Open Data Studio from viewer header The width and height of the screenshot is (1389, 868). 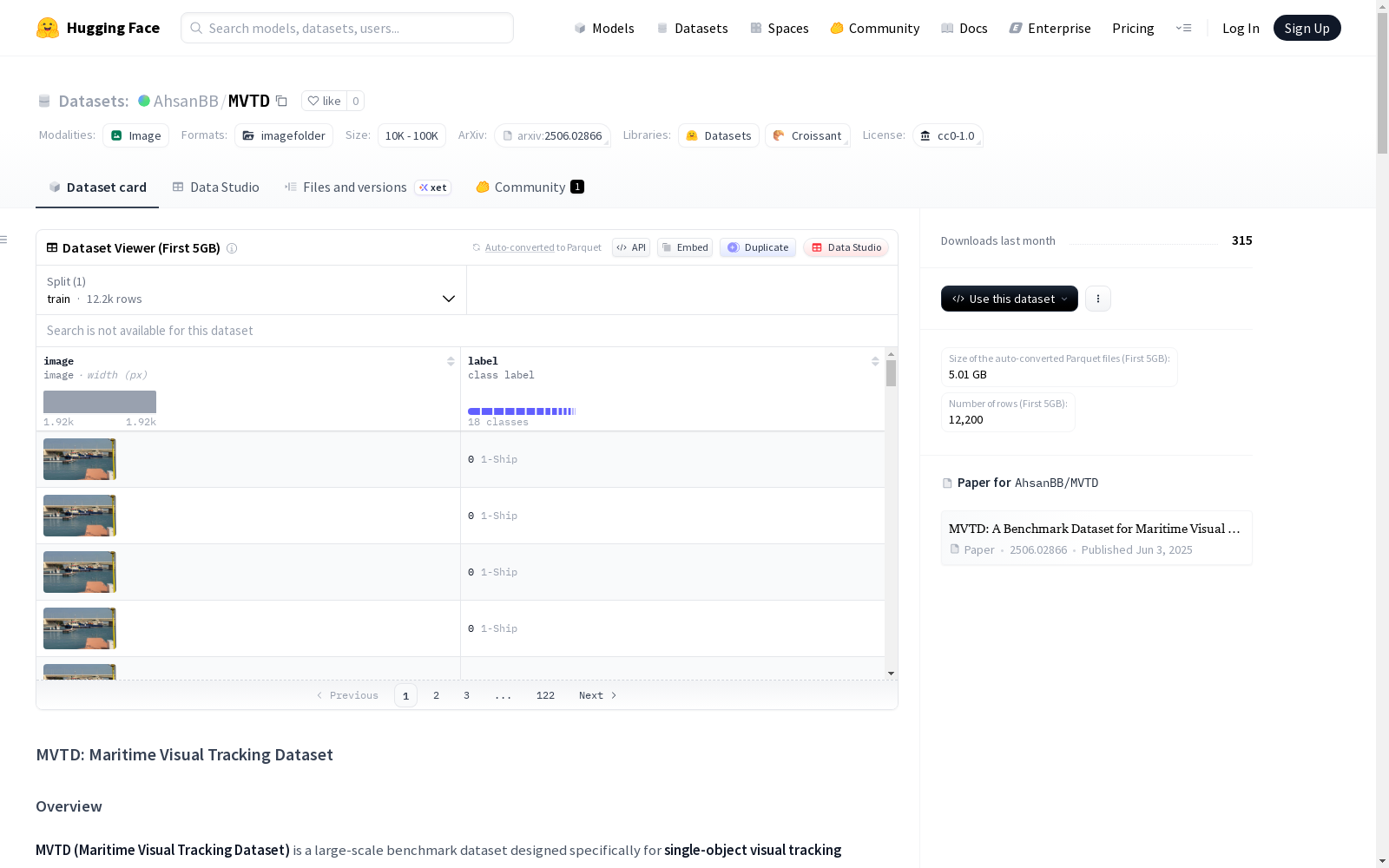tap(846, 247)
